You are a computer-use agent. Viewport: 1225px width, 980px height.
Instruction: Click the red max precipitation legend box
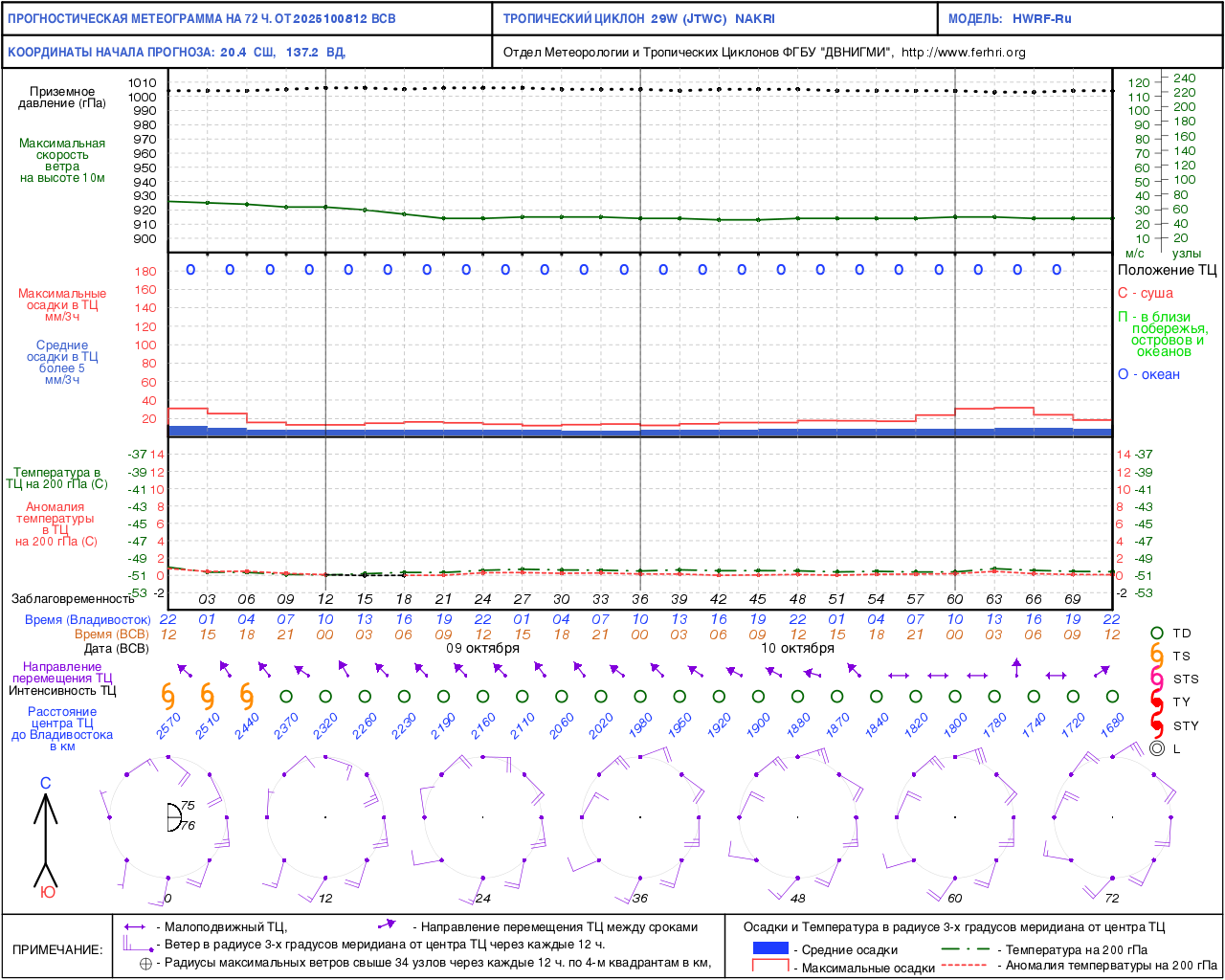[x=770, y=966]
